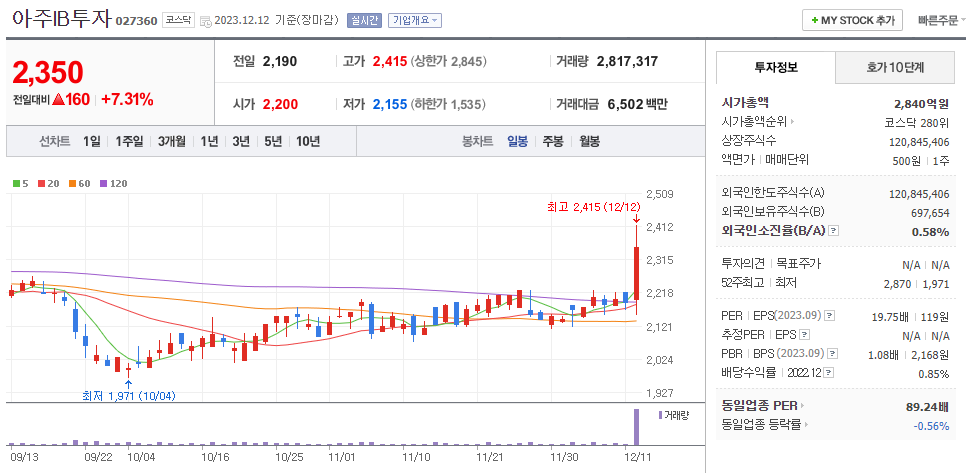Click the 아주IB투자 stock name heading
Viewport: 974px width, 473px height.
[60, 19]
